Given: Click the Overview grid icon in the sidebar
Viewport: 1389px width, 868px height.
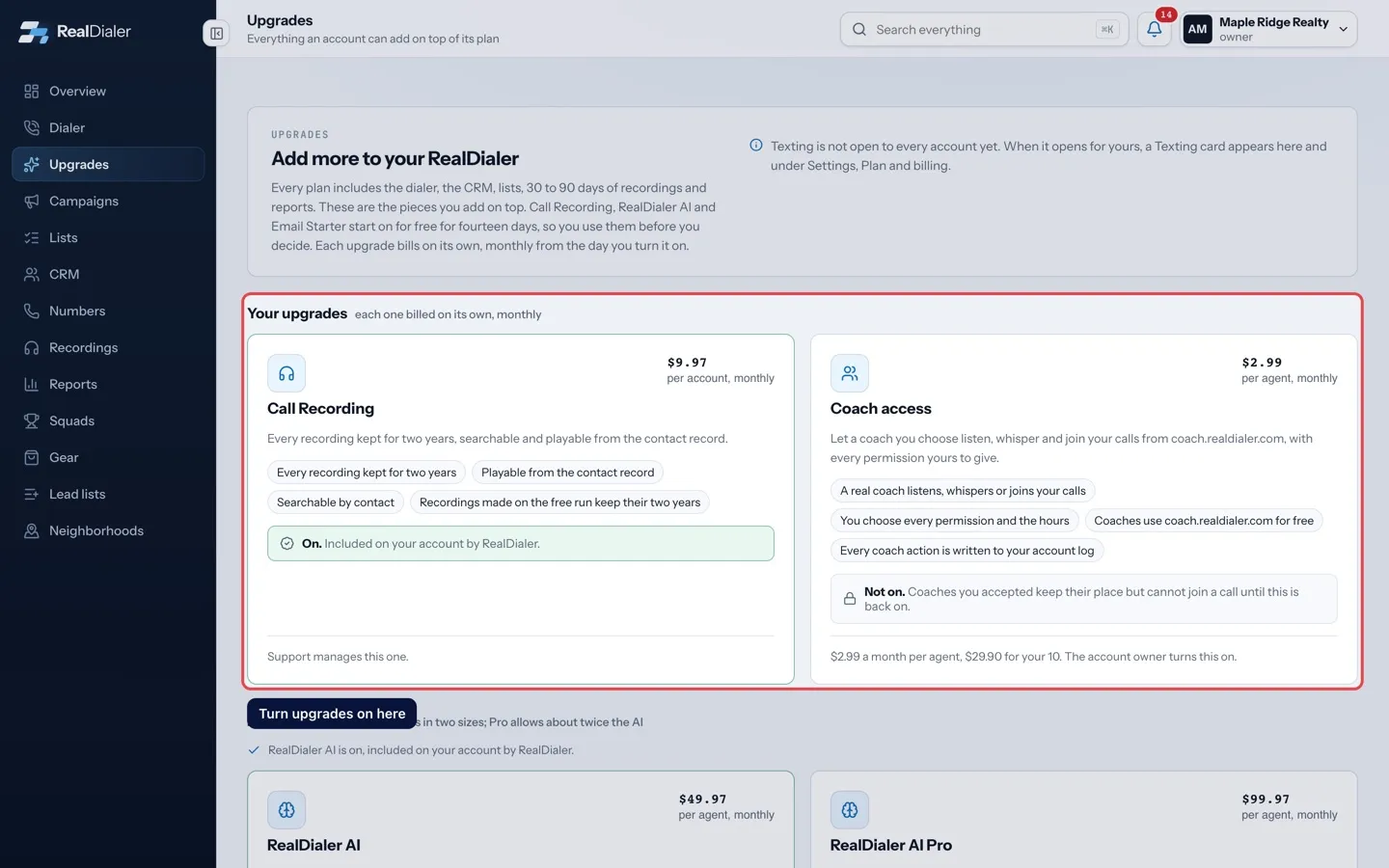Looking at the screenshot, I should click(32, 92).
